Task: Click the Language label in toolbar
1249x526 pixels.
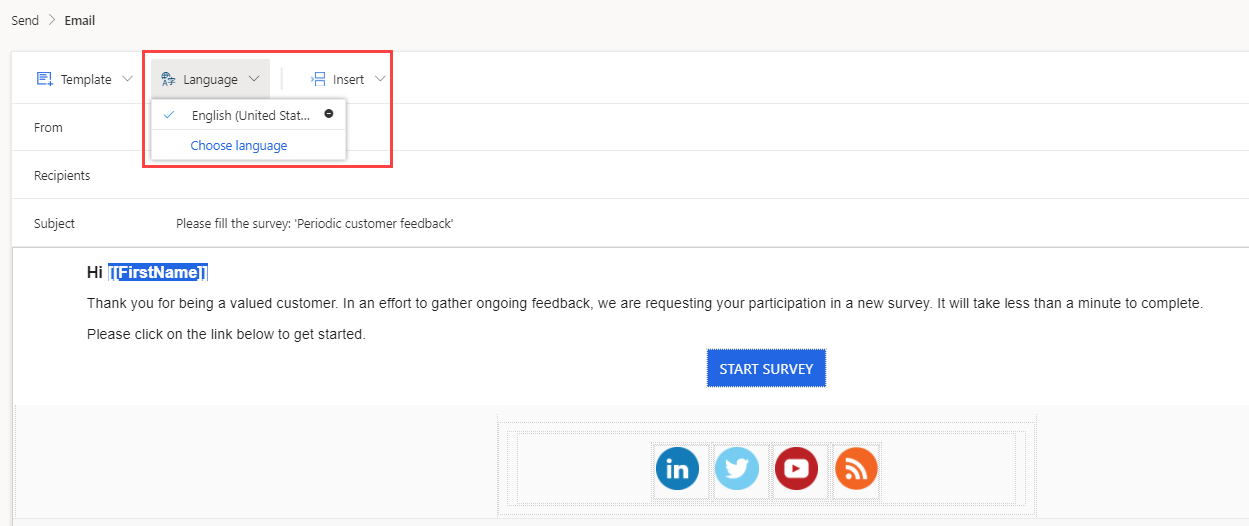Action: pos(211,79)
